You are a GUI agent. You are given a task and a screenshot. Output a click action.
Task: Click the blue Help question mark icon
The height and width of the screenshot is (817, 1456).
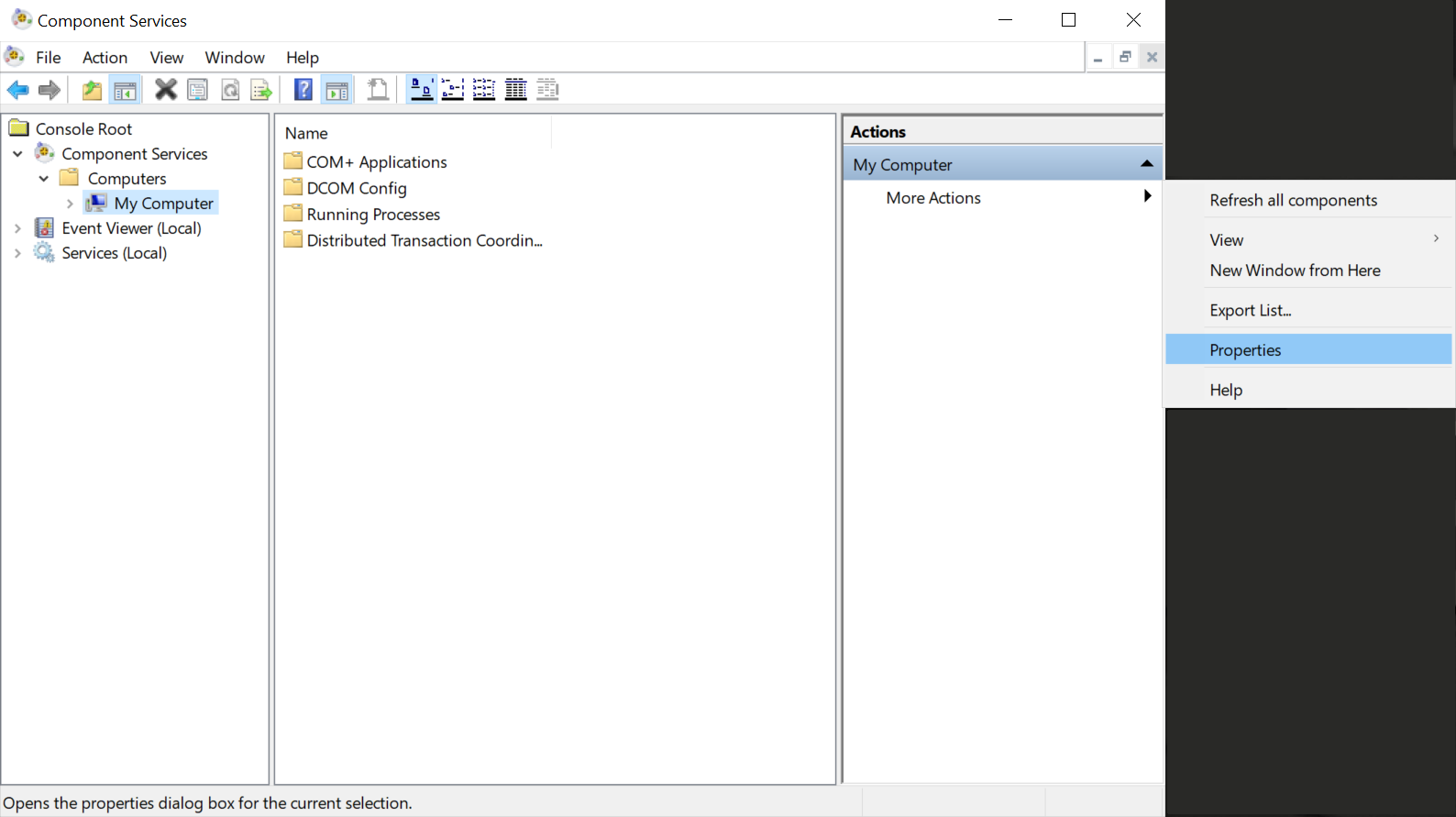pyautogui.click(x=303, y=90)
